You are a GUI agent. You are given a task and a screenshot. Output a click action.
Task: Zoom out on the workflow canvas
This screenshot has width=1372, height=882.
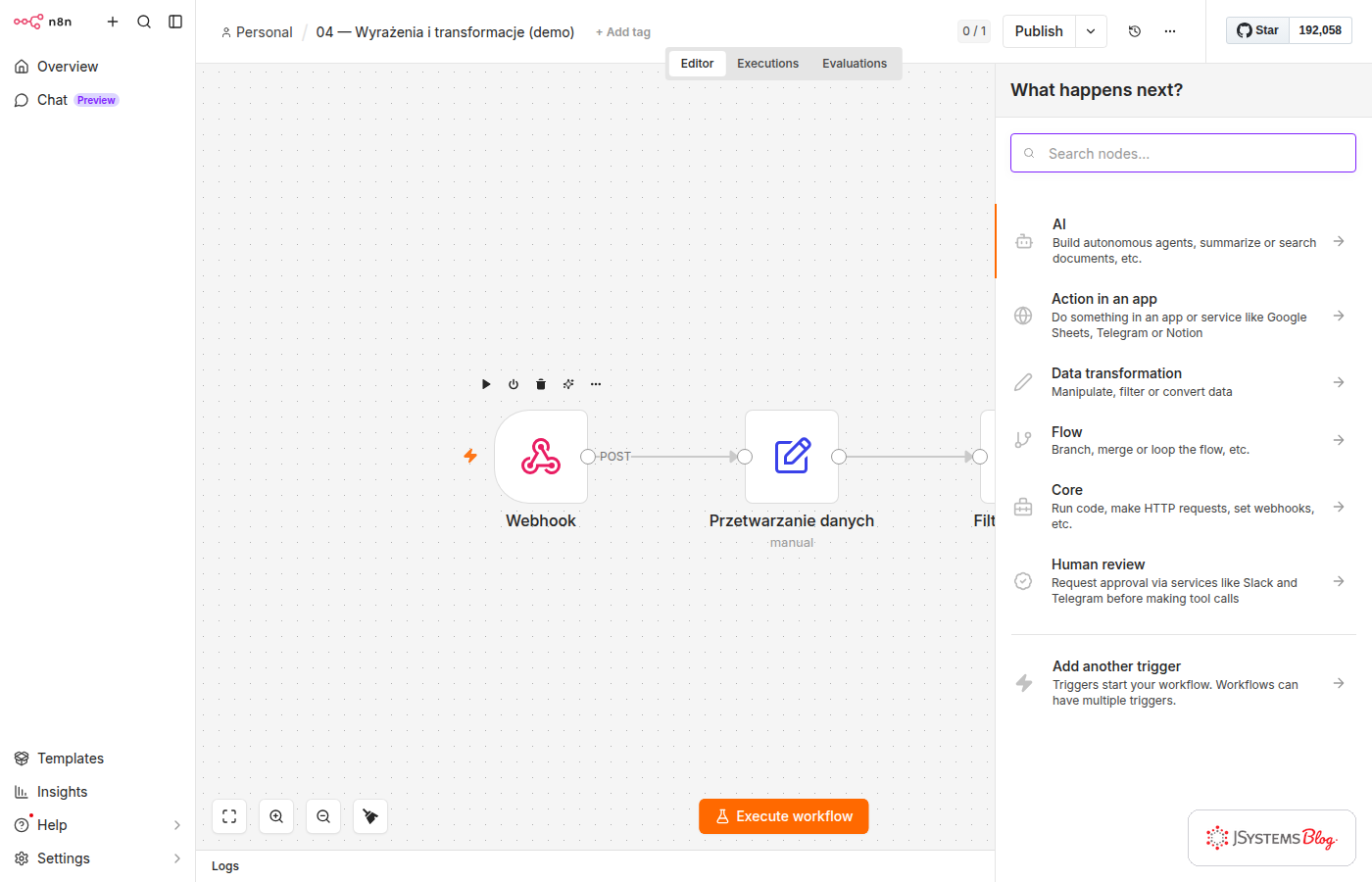(323, 816)
